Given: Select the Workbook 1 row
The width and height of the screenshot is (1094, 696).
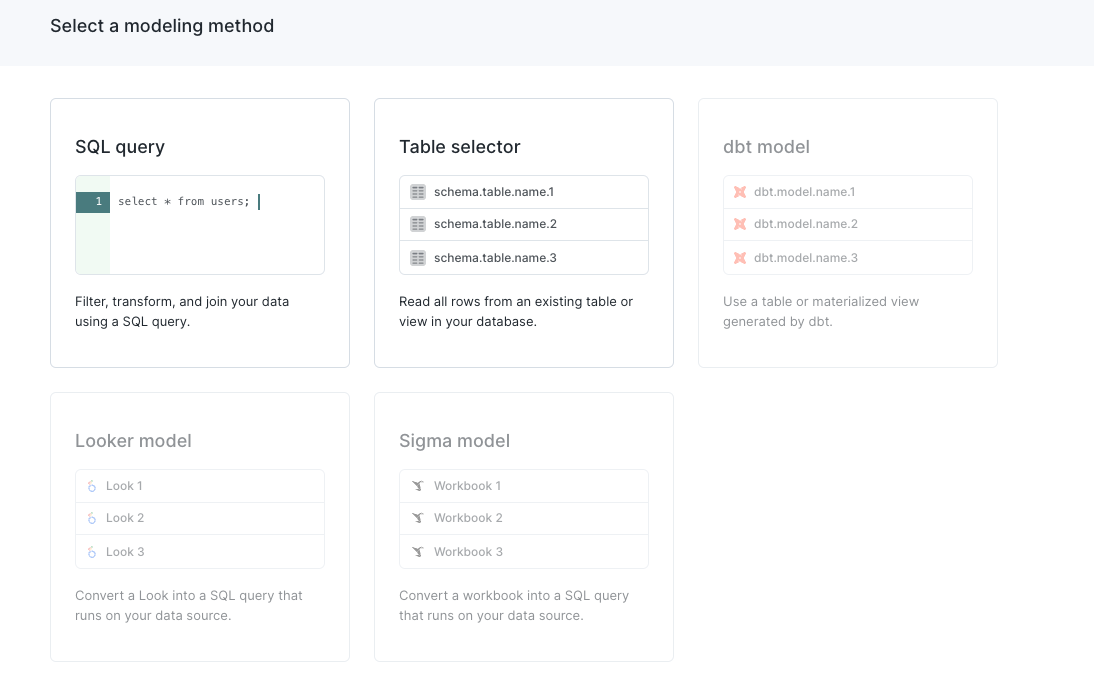Looking at the screenshot, I should (x=524, y=486).
